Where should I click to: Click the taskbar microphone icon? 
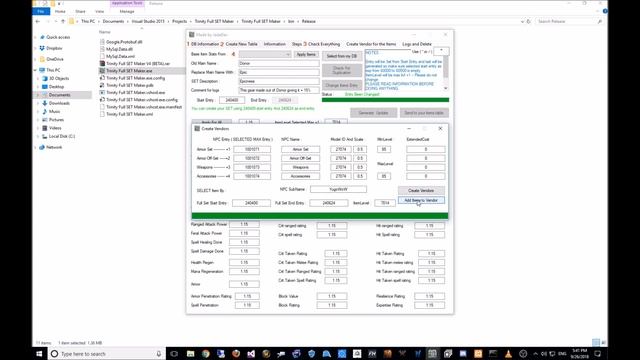159,353
